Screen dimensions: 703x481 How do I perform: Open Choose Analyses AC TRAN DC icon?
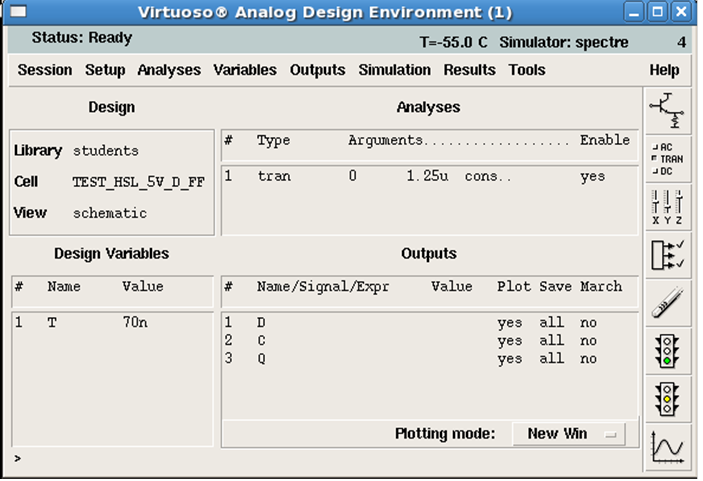(x=667, y=159)
